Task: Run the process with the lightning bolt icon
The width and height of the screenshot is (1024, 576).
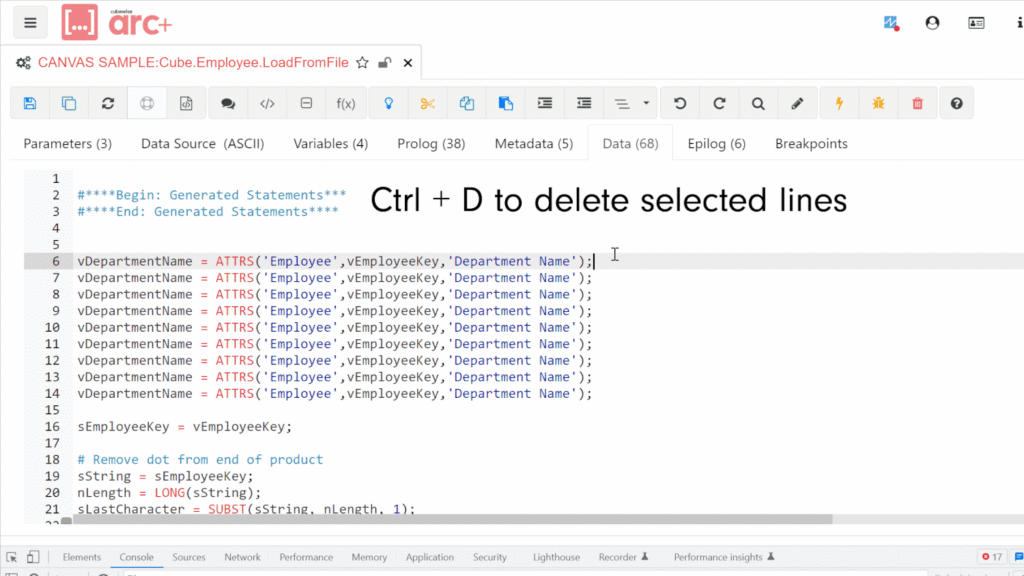Action: pyautogui.click(x=839, y=103)
